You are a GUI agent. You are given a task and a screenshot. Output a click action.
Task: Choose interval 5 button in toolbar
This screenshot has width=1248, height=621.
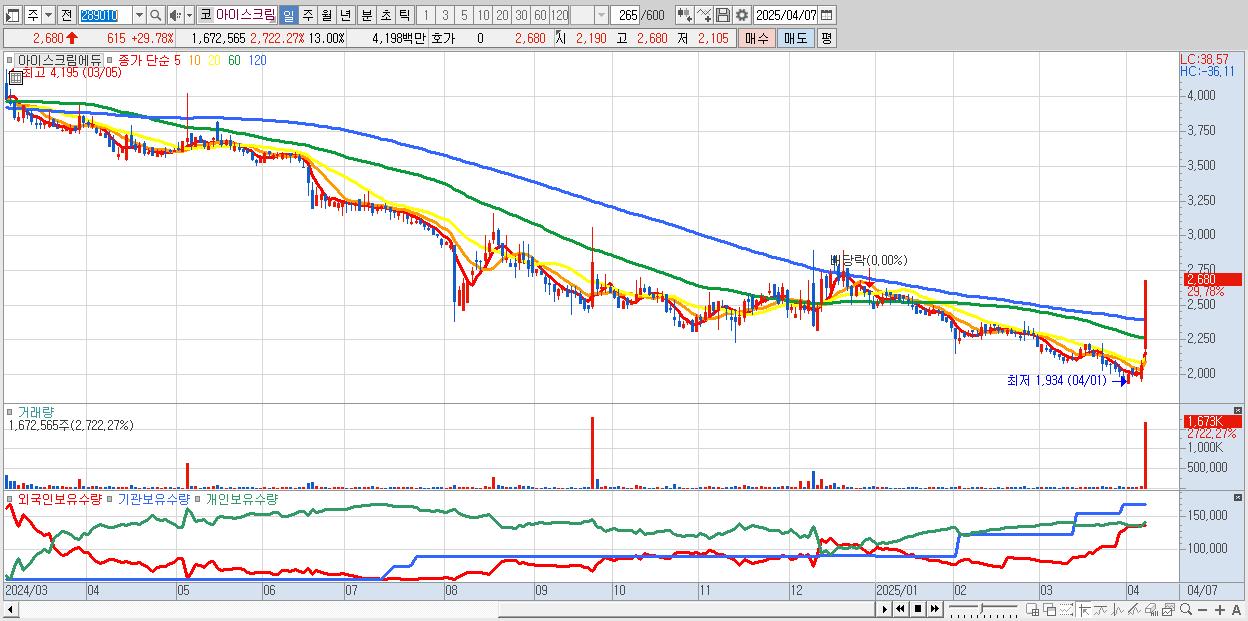coord(464,15)
